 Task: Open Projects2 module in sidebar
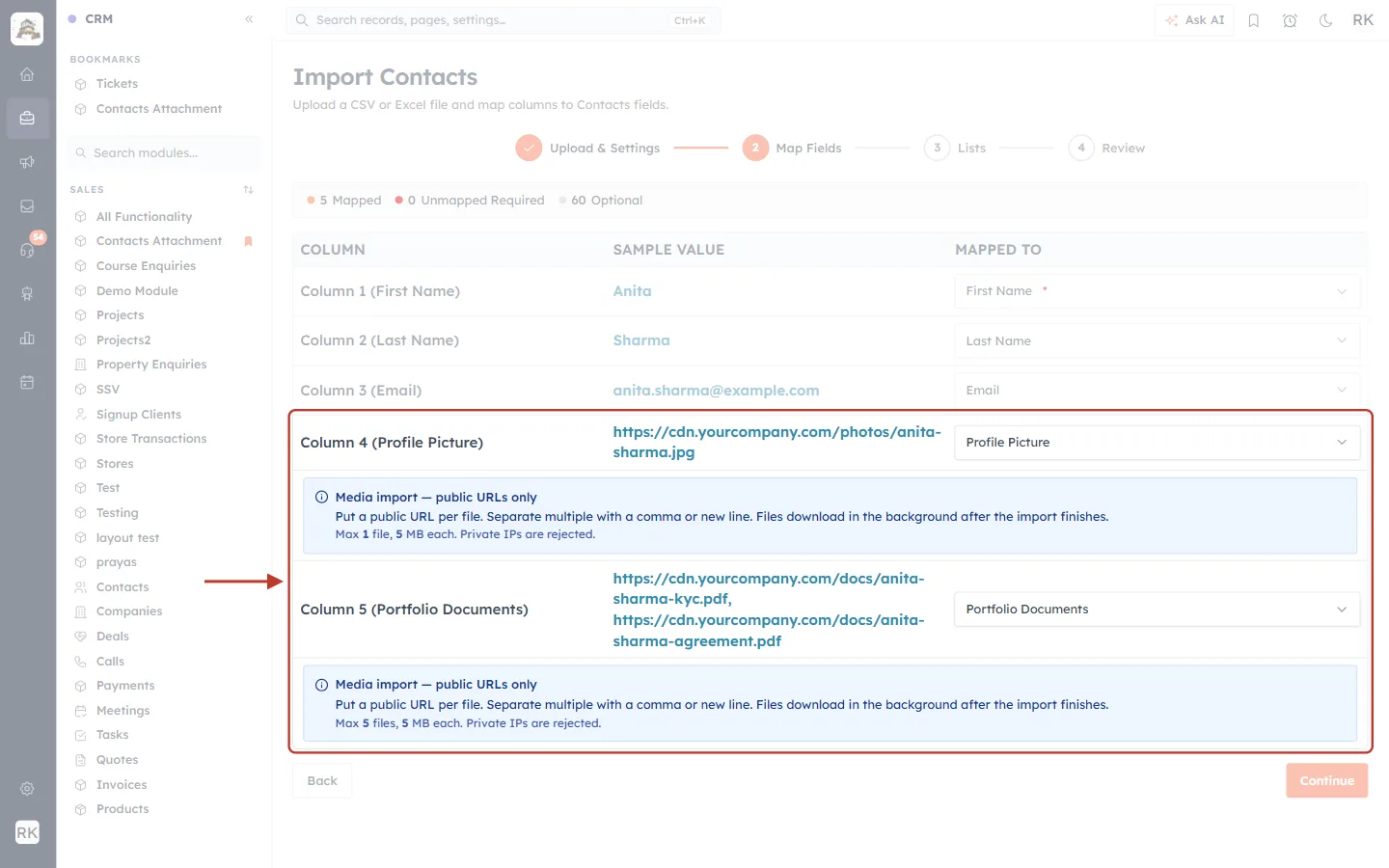(x=123, y=340)
